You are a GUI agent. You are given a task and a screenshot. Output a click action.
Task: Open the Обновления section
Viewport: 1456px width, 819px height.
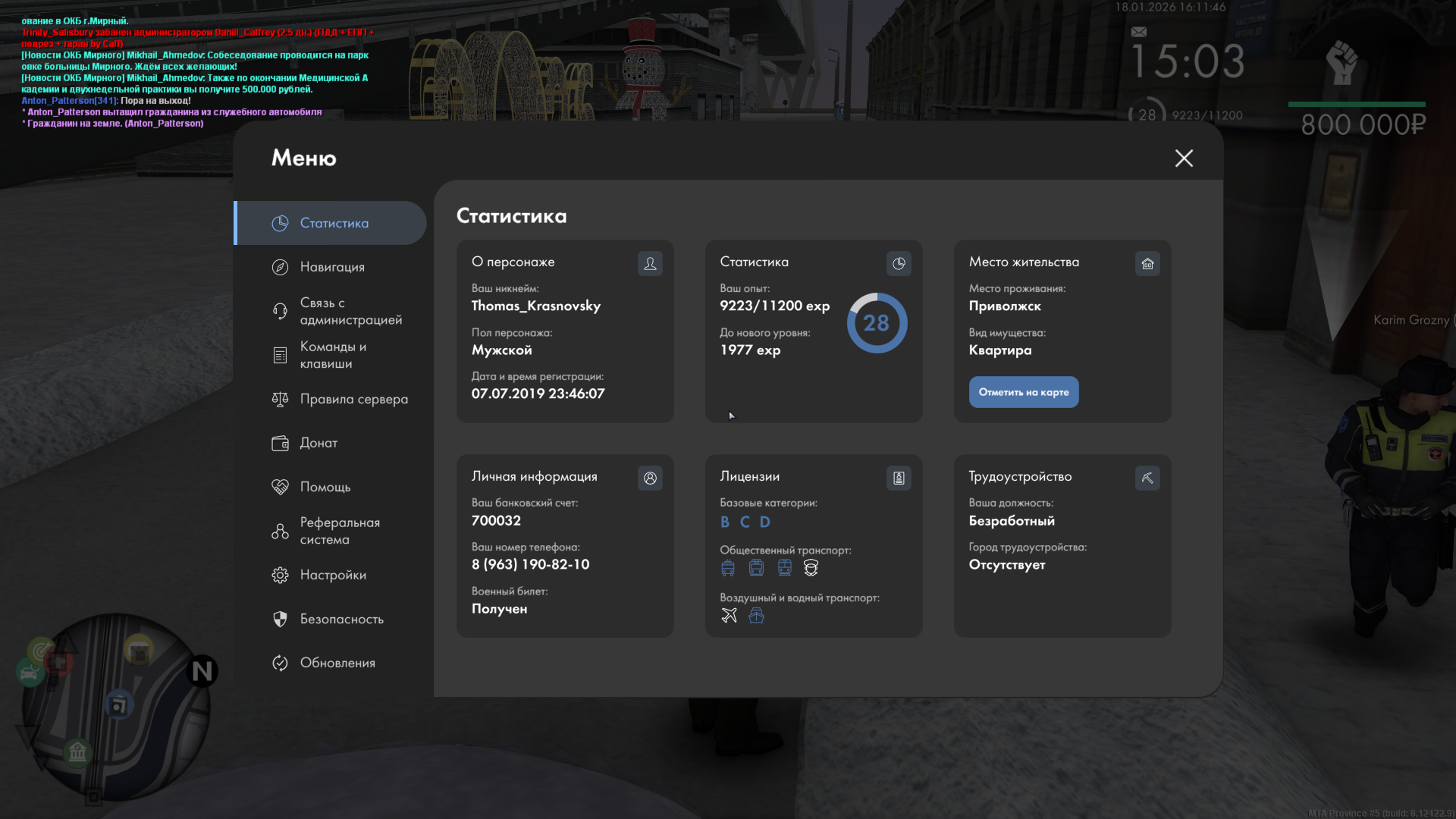pos(337,663)
